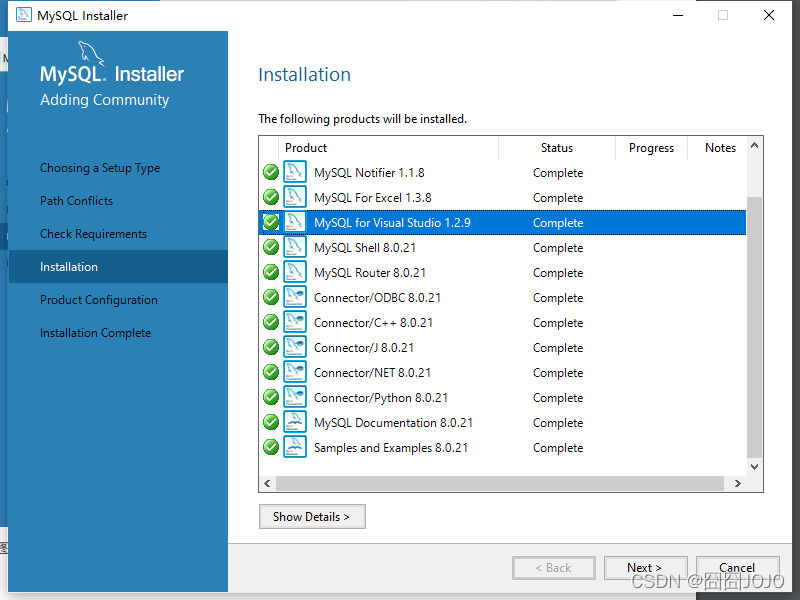Click green checkmark beside Connector/NET 8.0.21
This screenshot has width=800, height=600.
(271, 372)
